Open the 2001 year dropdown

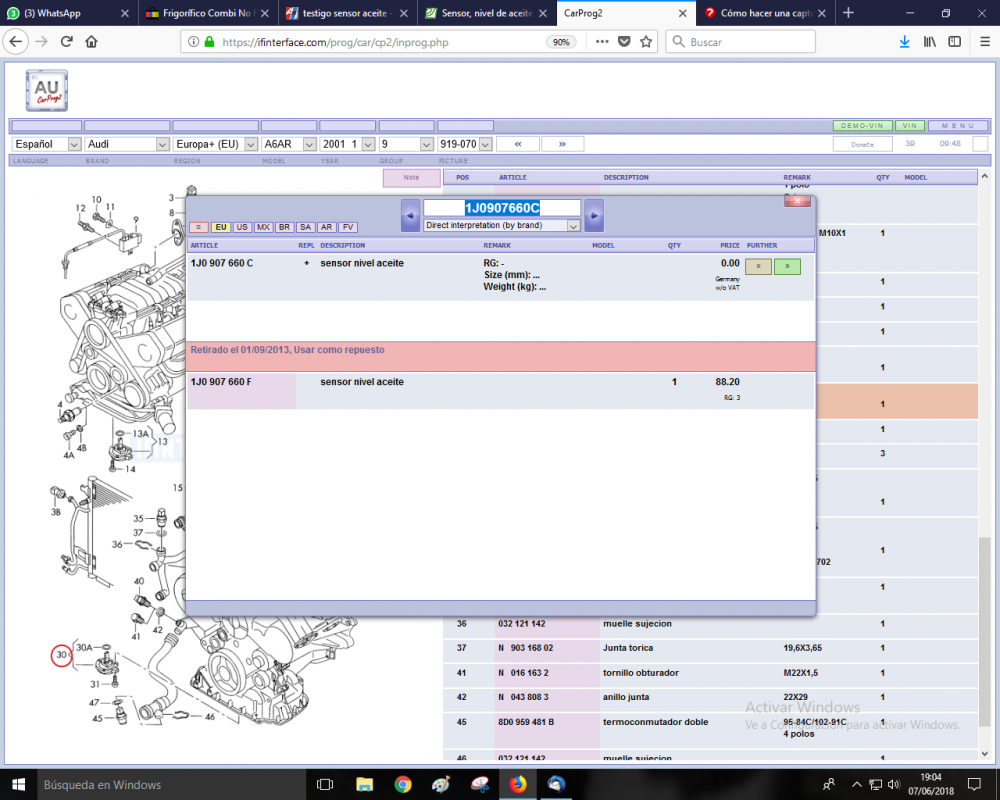[x=348, y=144]
